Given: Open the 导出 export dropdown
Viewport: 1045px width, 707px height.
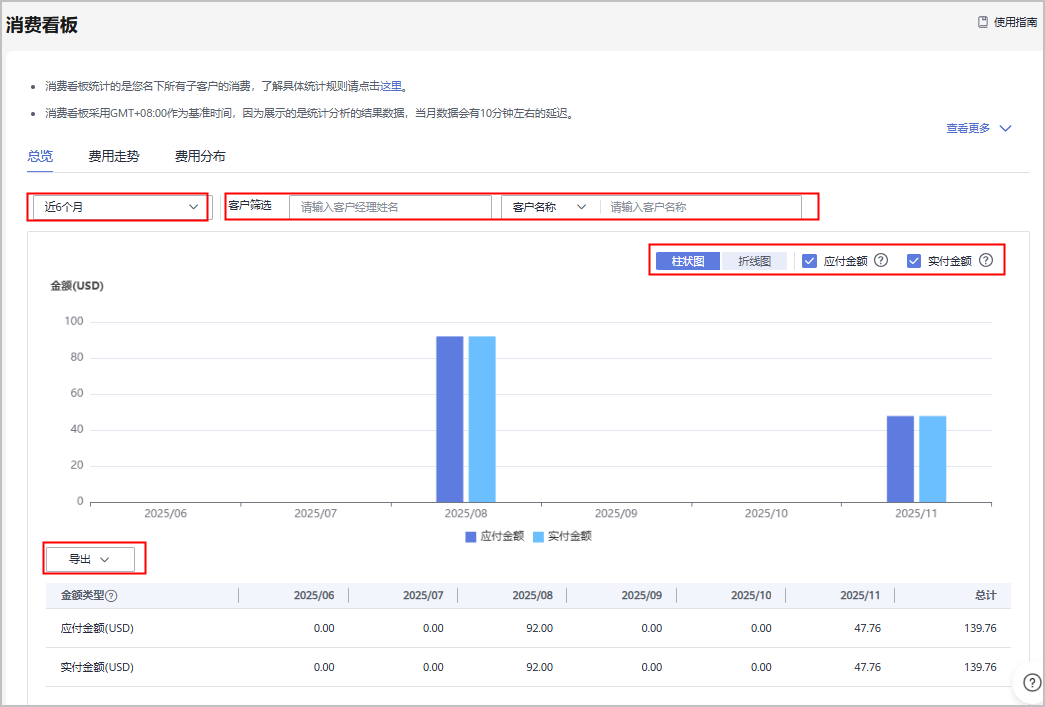Looking at the screenshot, I should click(89, 559).
